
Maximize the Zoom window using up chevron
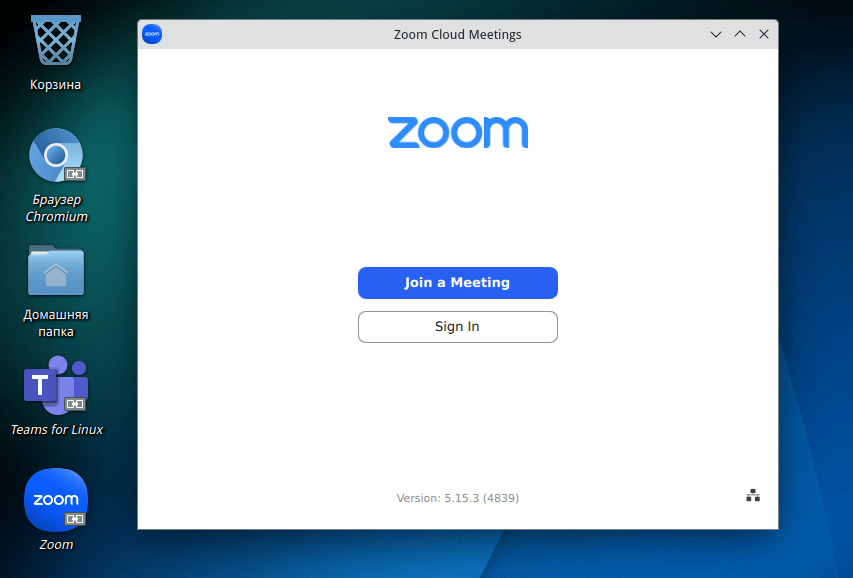click(740, 34)
